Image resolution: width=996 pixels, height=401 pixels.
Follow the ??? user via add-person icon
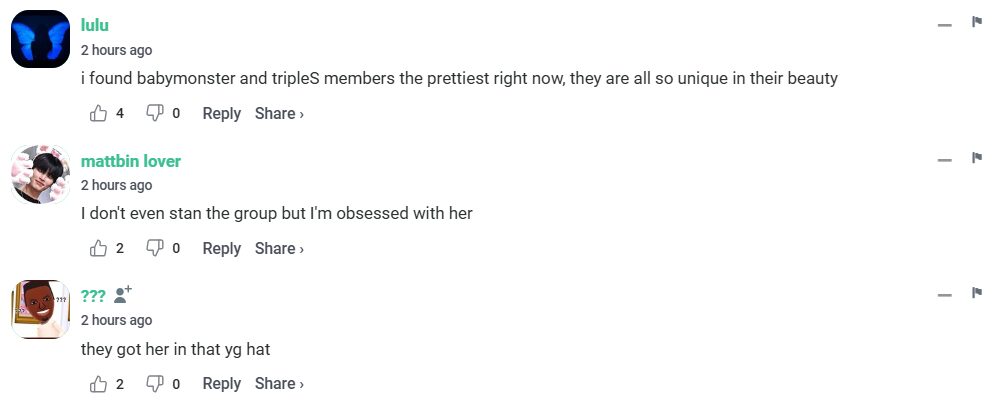pyautogui.click(x=123, y=295)
